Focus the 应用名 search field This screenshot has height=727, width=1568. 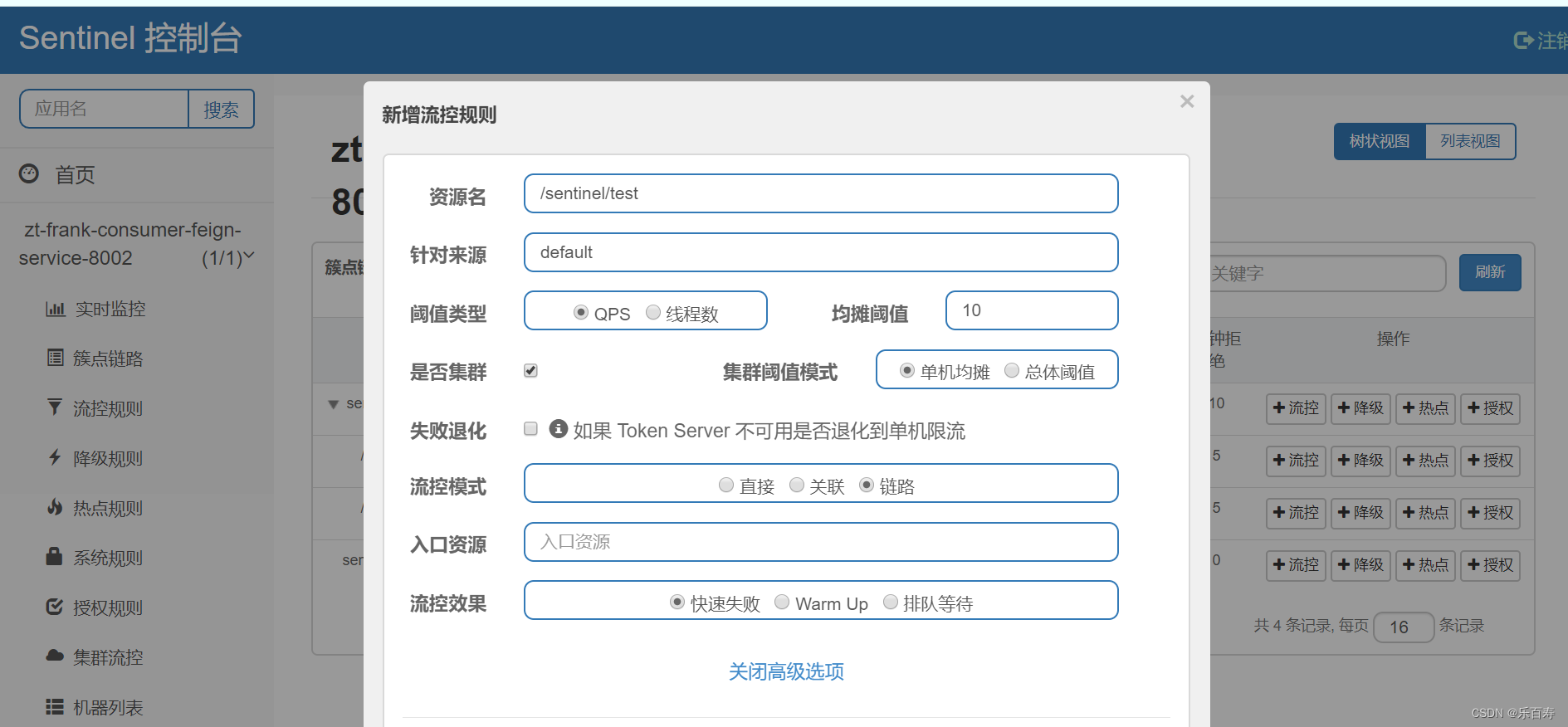coord(105,109)
